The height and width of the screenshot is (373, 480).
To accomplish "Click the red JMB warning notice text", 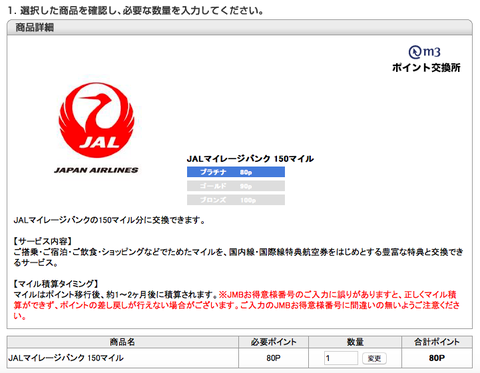I will pos(237,305).
